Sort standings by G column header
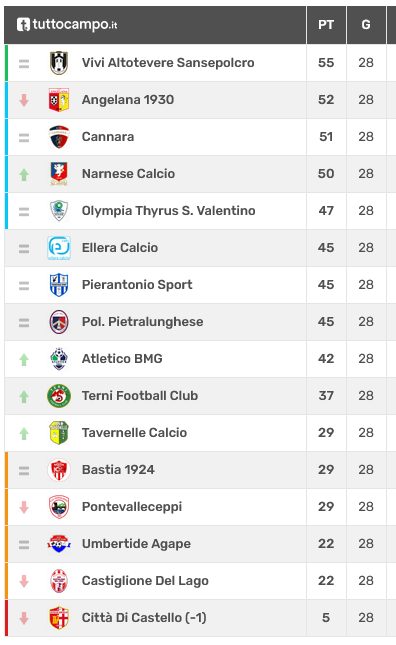 366,25
